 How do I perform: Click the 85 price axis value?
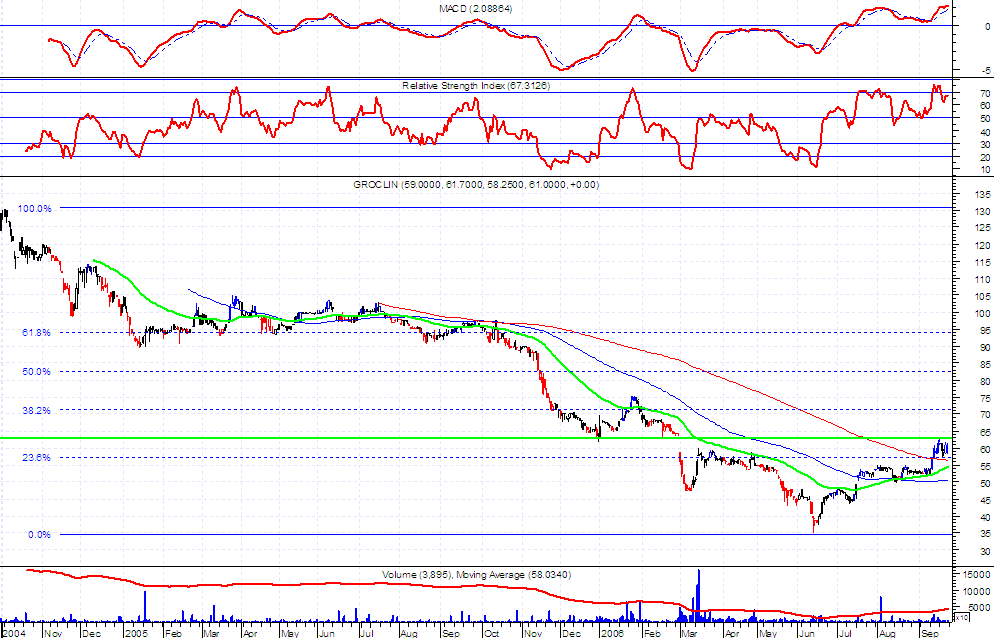986,365
